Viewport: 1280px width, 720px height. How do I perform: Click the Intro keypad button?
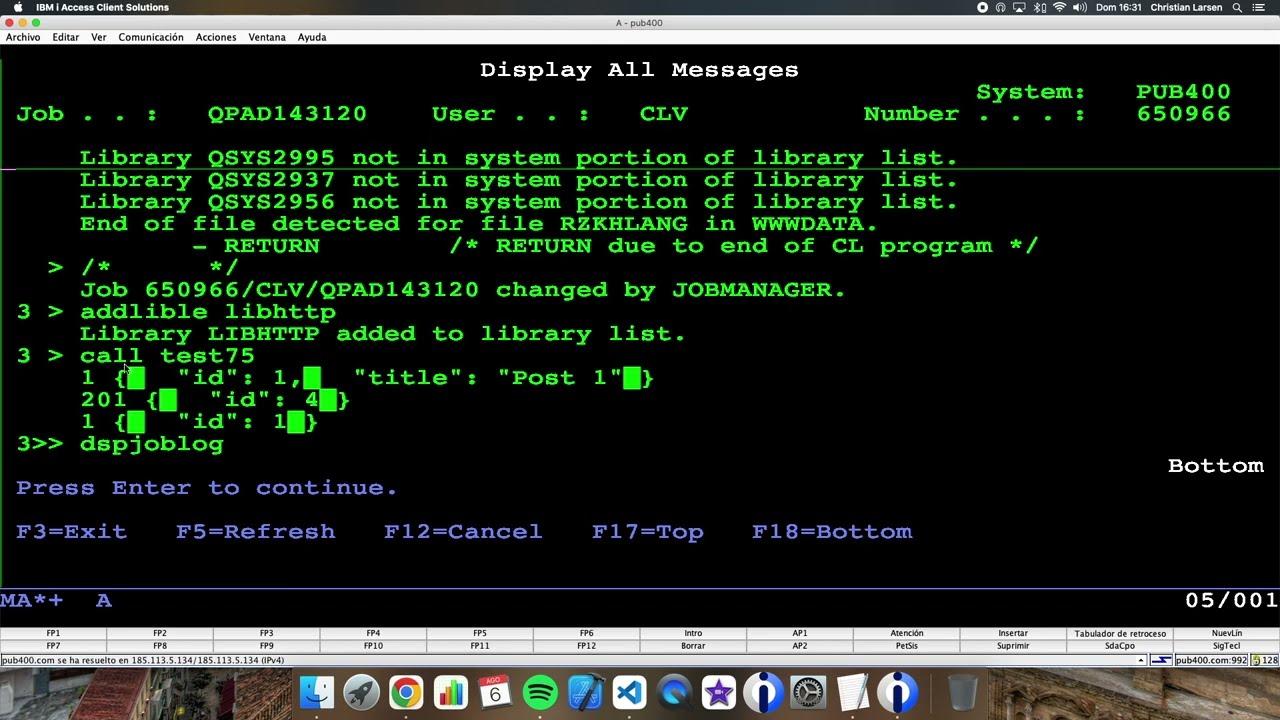[693, 633]
